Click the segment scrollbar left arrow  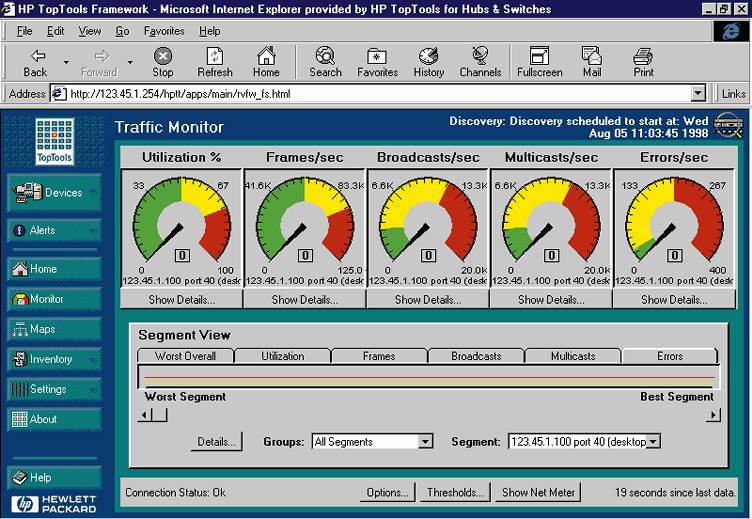(x=144, y=415)
